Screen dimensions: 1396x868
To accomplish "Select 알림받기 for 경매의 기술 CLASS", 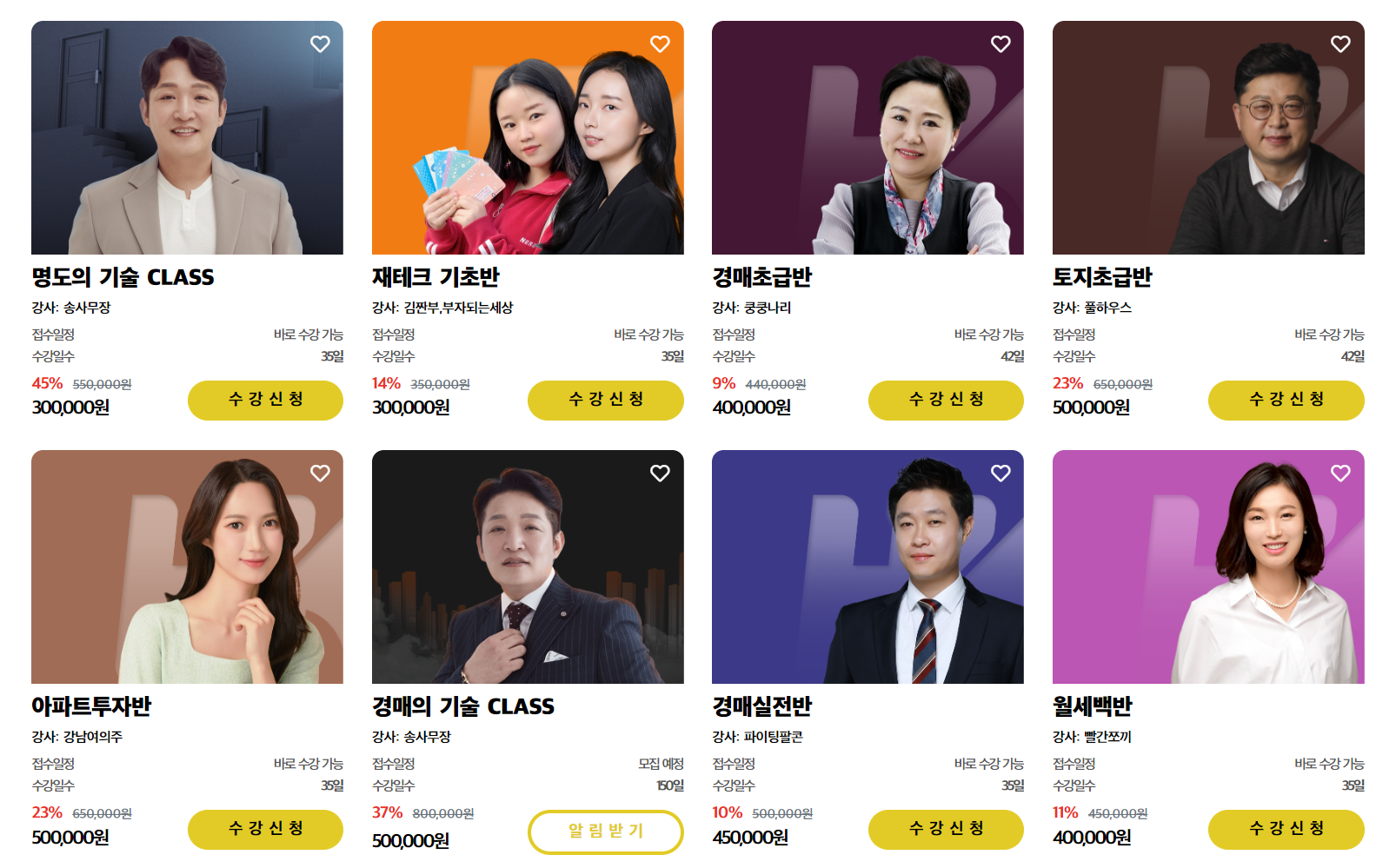I will (x=606, y=832).
